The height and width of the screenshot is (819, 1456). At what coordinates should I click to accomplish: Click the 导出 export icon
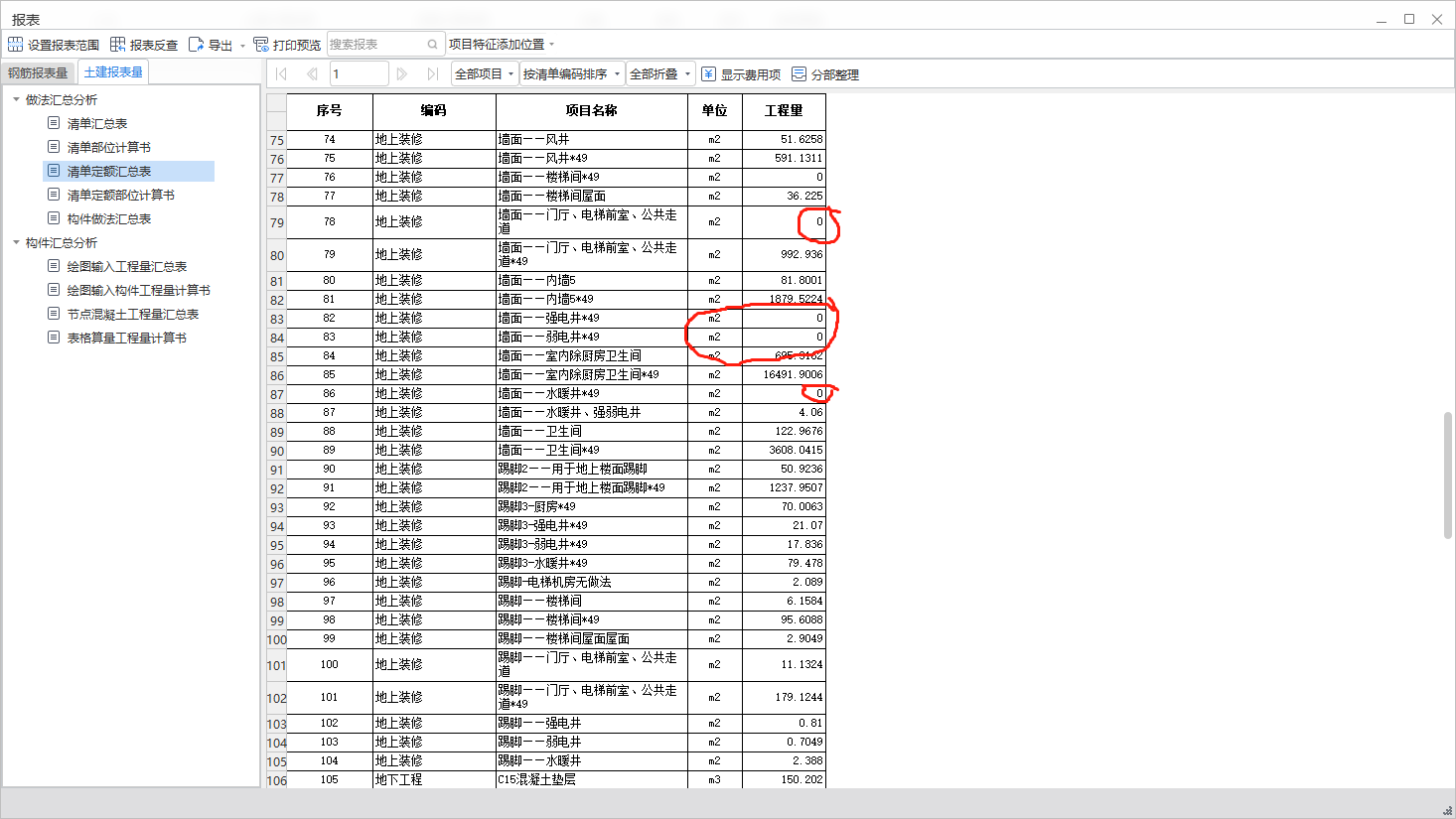point(196,45)
